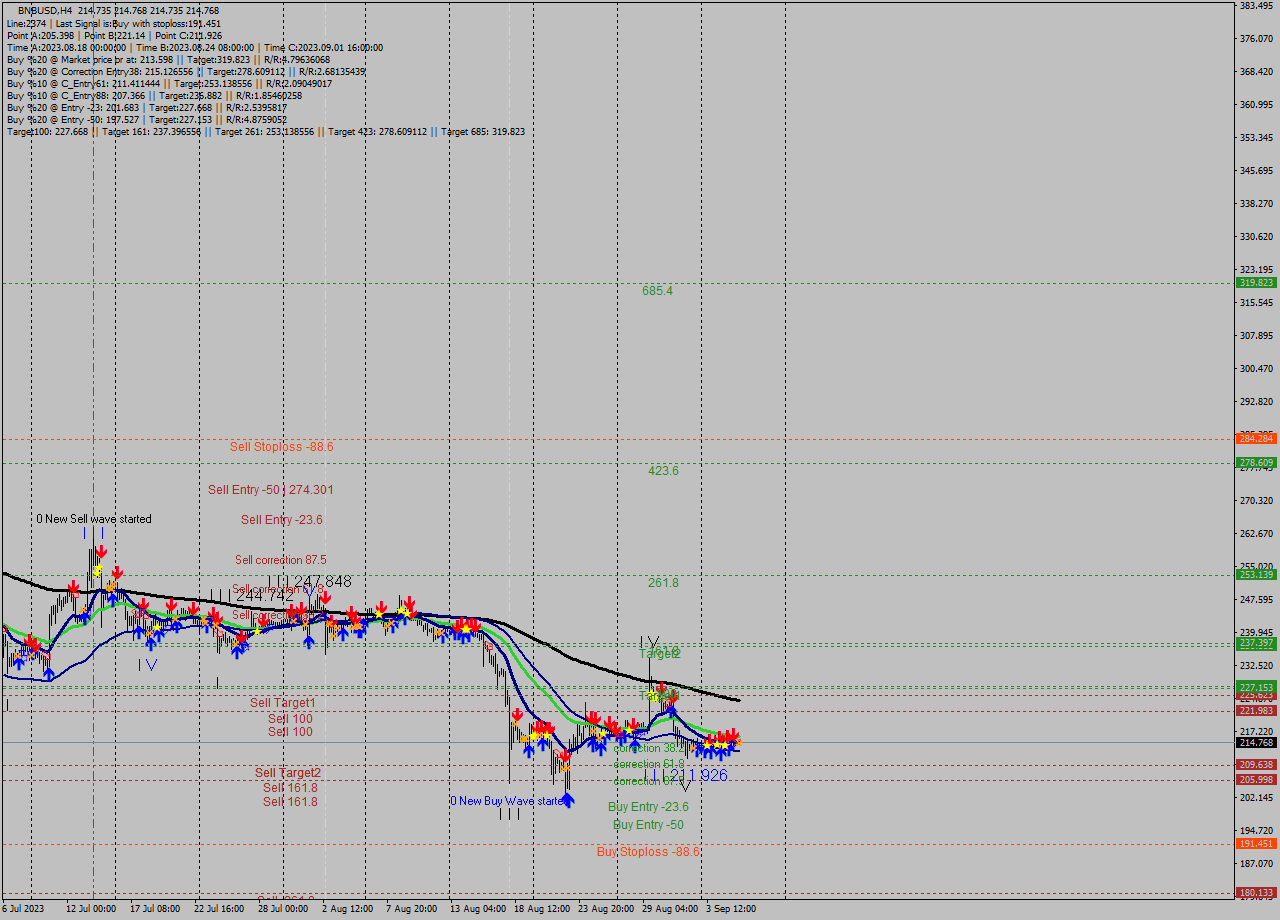Click the 685.4 Fibonacci extension label
The image size is (1280, 920).
658,289
